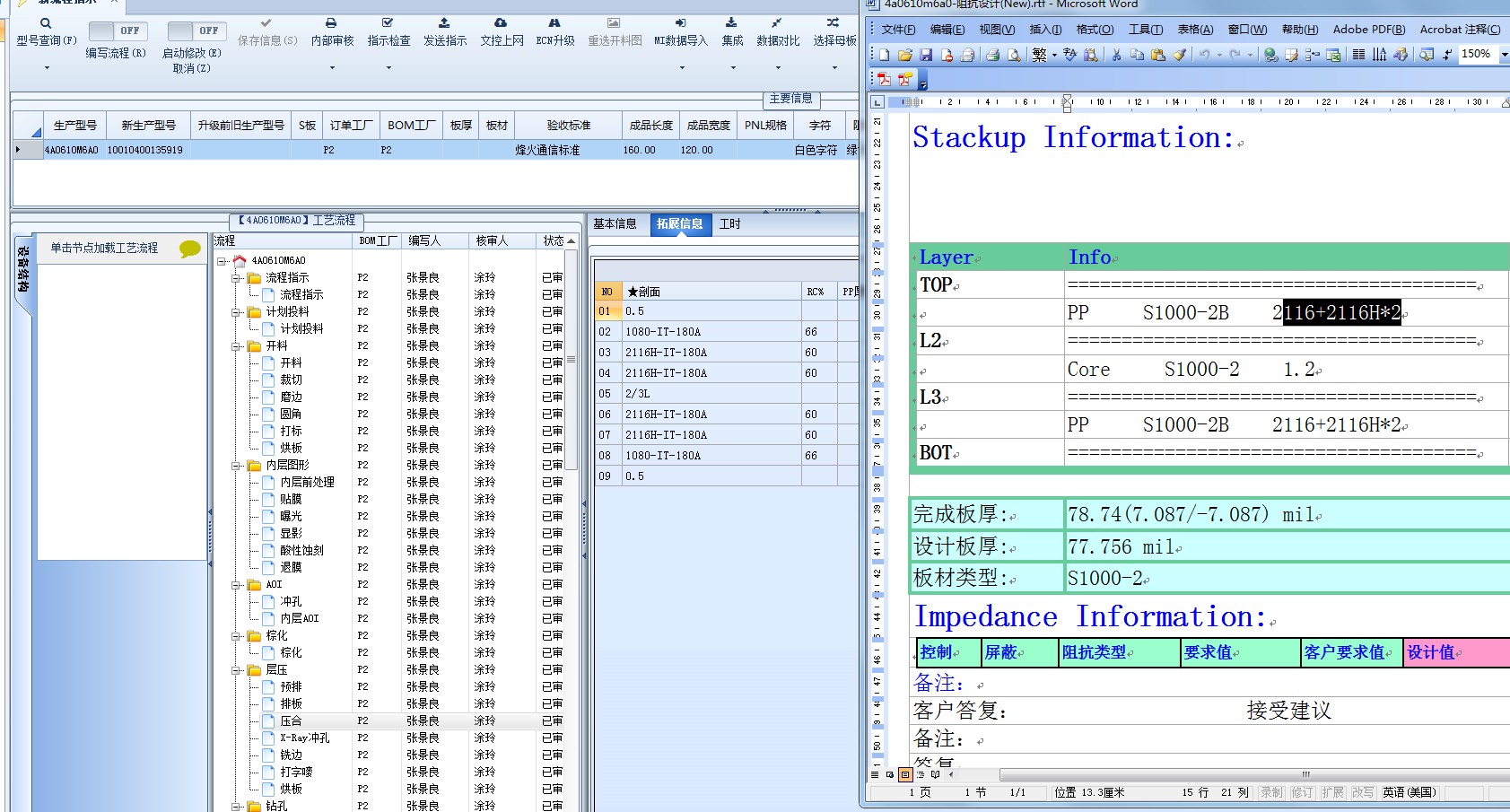Click the Copy icon in Word toolbar
The width and height of the screenshot is (1510, 812).
point(1137,55)
